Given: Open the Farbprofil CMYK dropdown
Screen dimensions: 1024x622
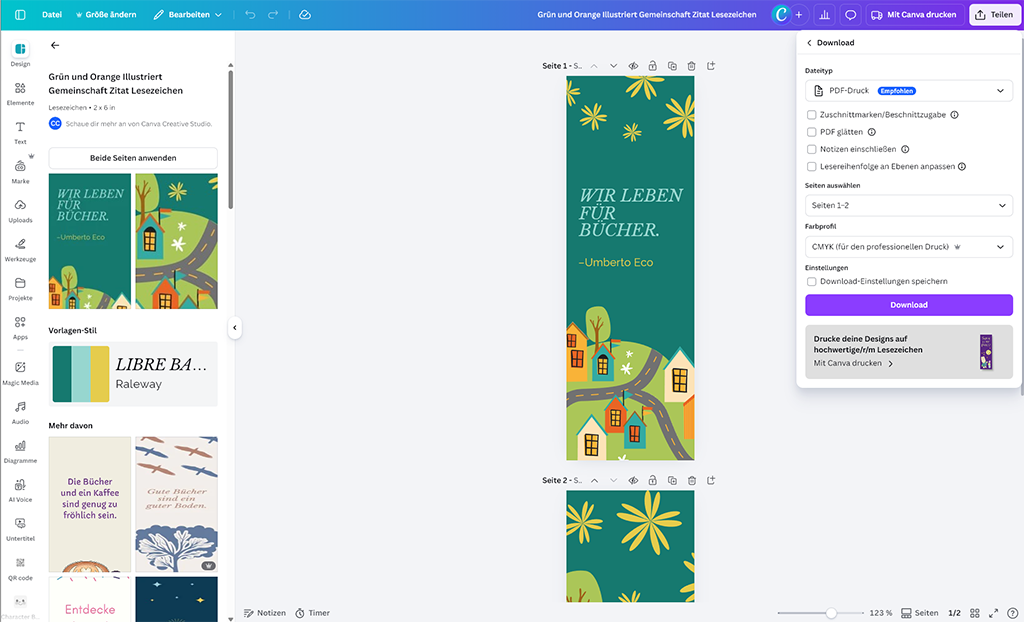Looking at the screenshot, I should [x=908, y=247].
